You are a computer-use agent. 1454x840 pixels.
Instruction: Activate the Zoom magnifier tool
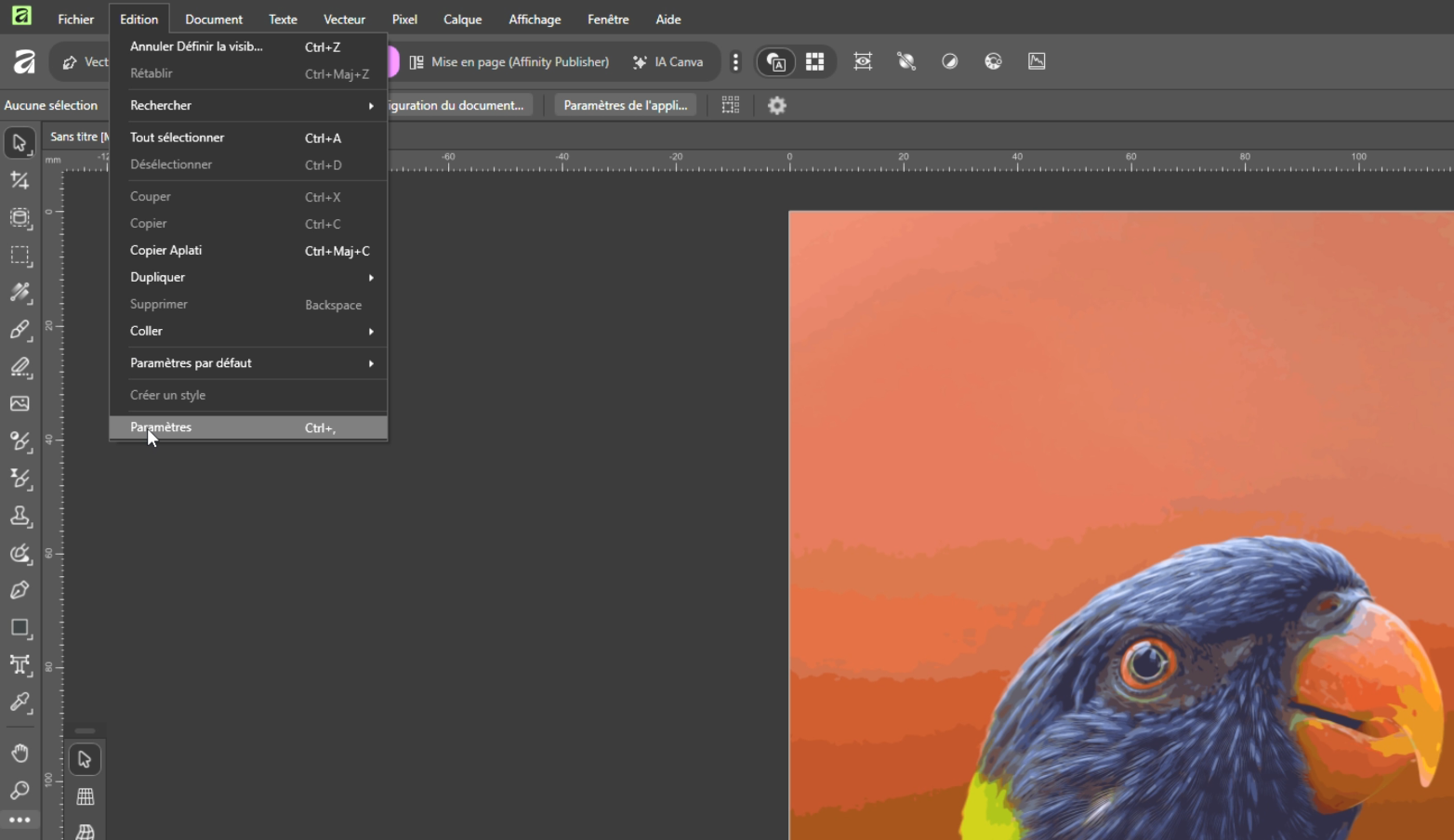20,791
